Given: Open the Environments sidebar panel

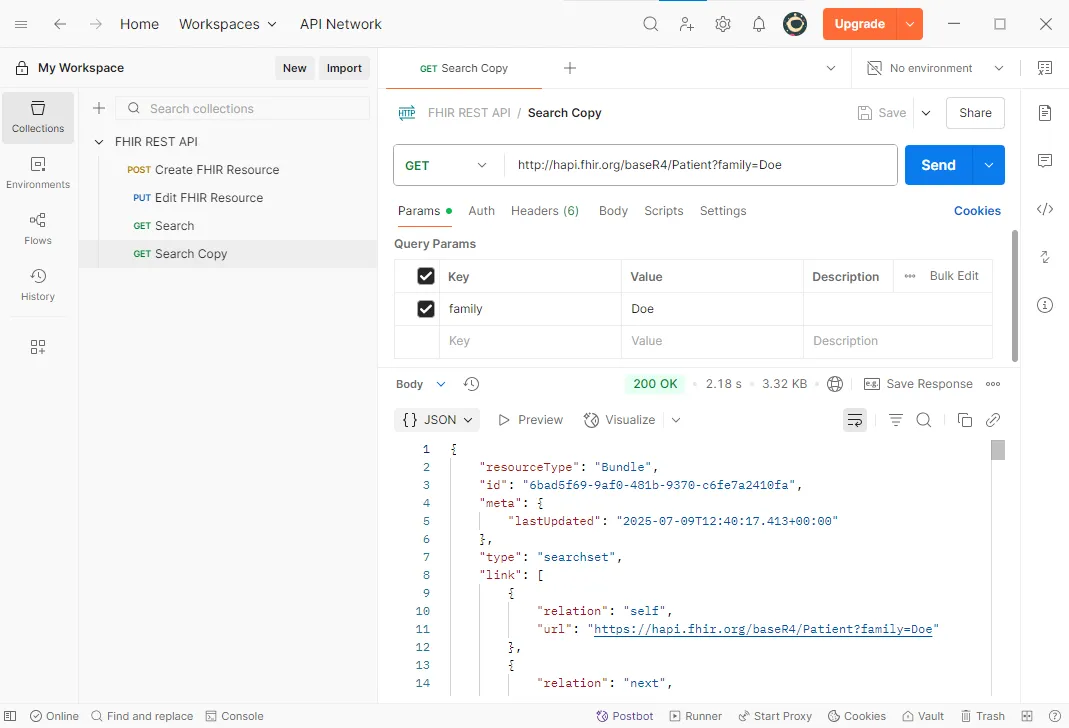Looking at the screenshot, I should click(x=38, y=173).
